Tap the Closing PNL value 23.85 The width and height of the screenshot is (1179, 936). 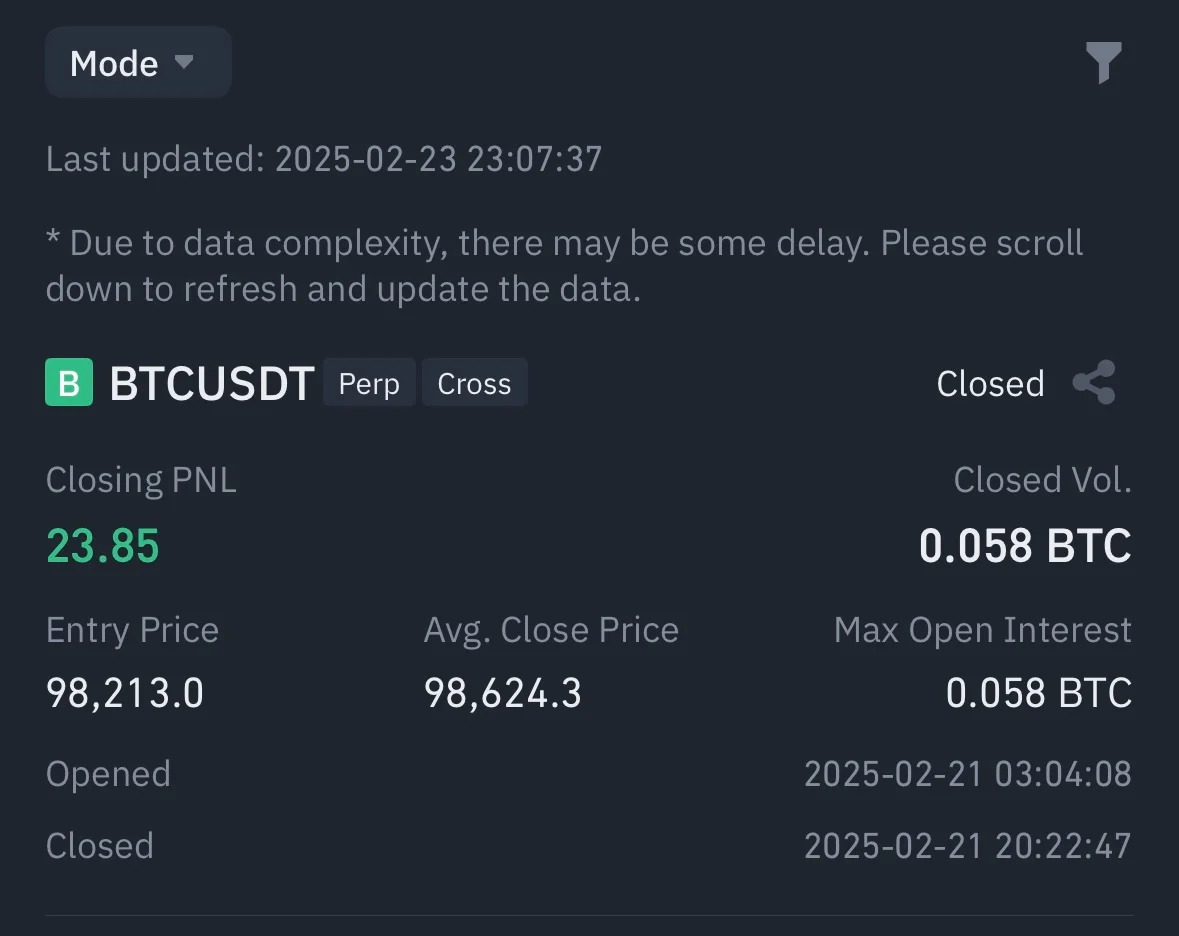pyautogui.click(x=103, y=547)
